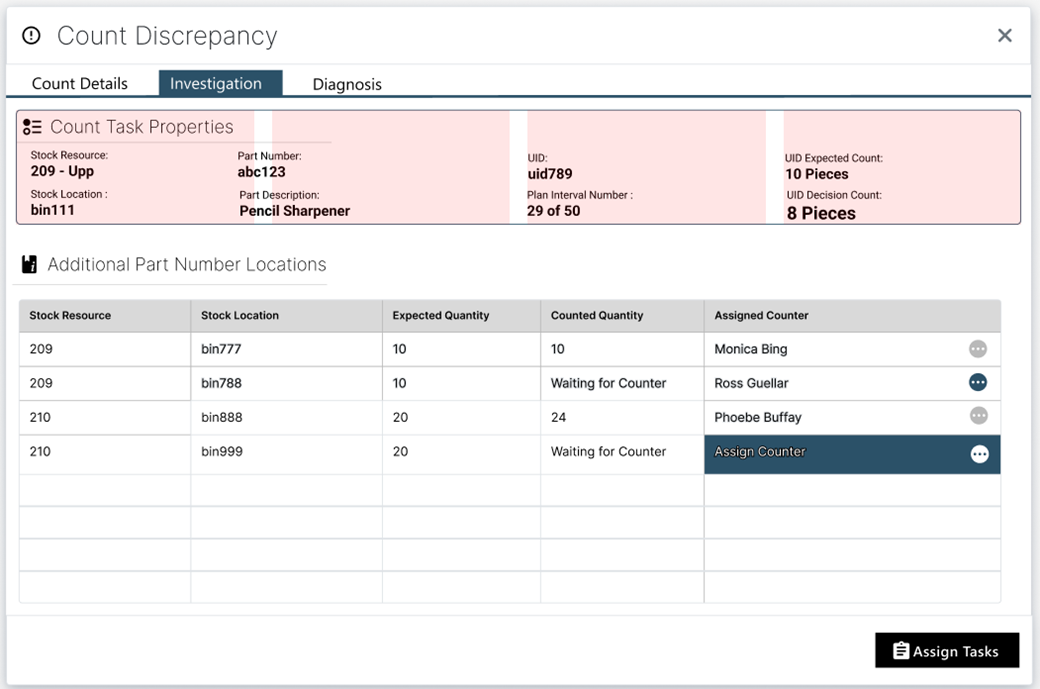Open the ellipsis menu on the bin999 row
This screenshot has height=689, width=1040.
click(978, 452)
